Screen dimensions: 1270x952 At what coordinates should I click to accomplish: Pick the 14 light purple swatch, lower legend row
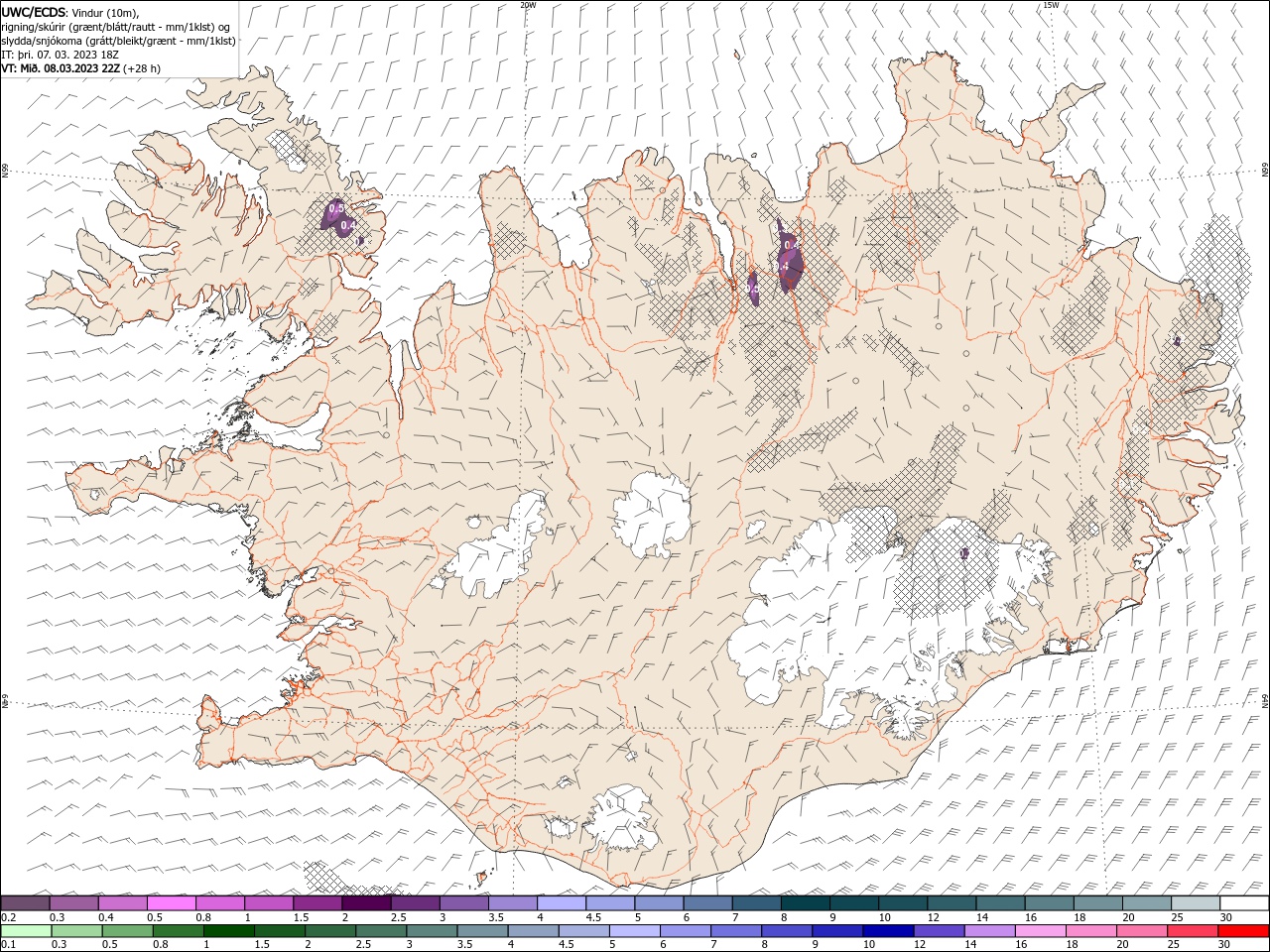[x=988, y=931]
